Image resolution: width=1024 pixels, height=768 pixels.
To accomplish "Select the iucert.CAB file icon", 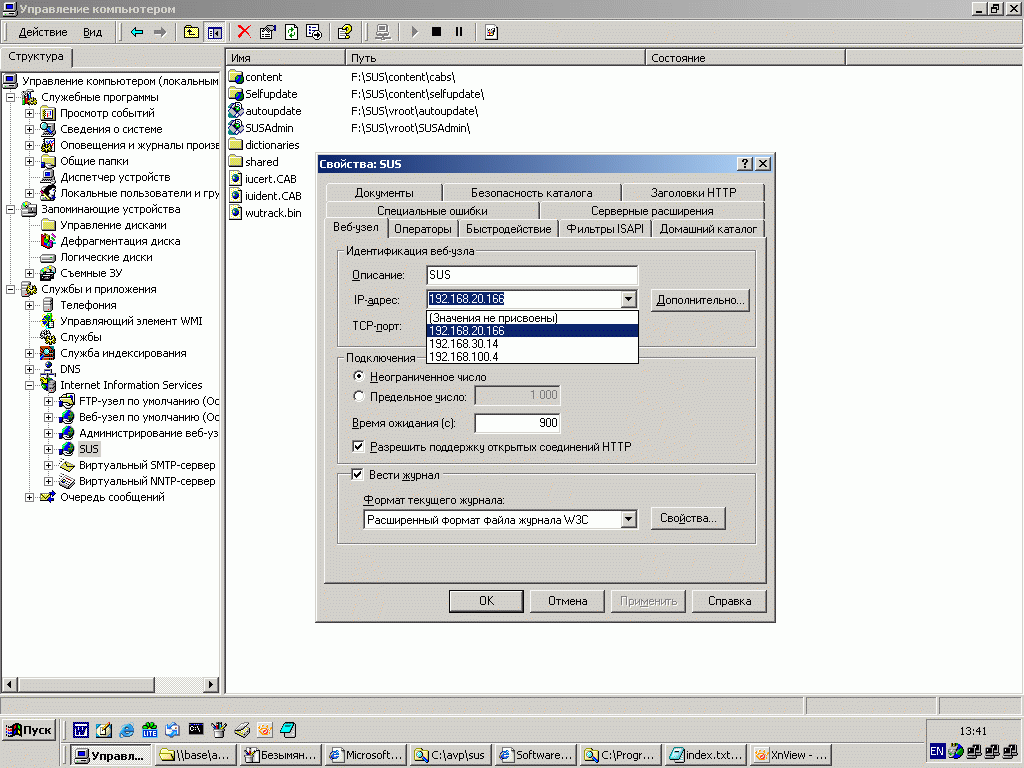I will coord(236,179).
